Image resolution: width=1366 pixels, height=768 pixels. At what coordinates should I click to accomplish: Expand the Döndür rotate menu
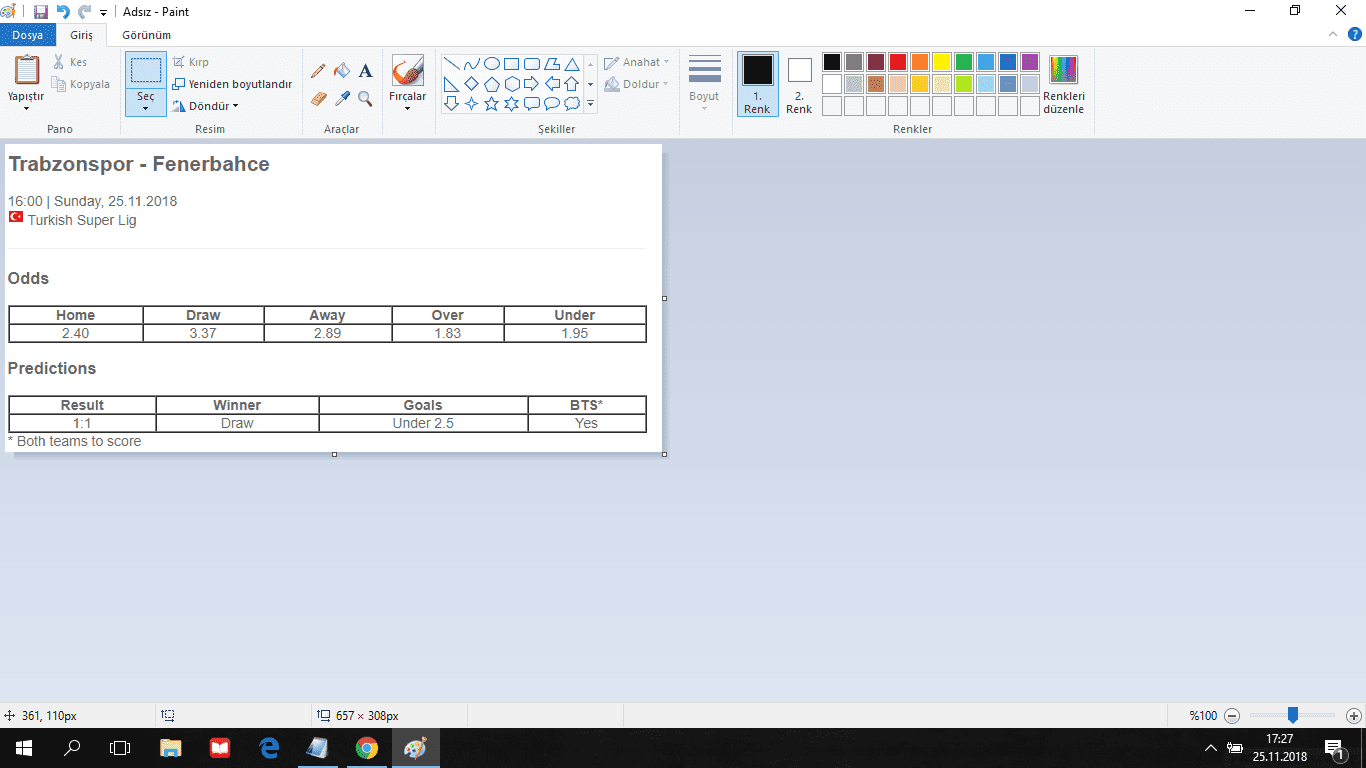coord(205,106)
